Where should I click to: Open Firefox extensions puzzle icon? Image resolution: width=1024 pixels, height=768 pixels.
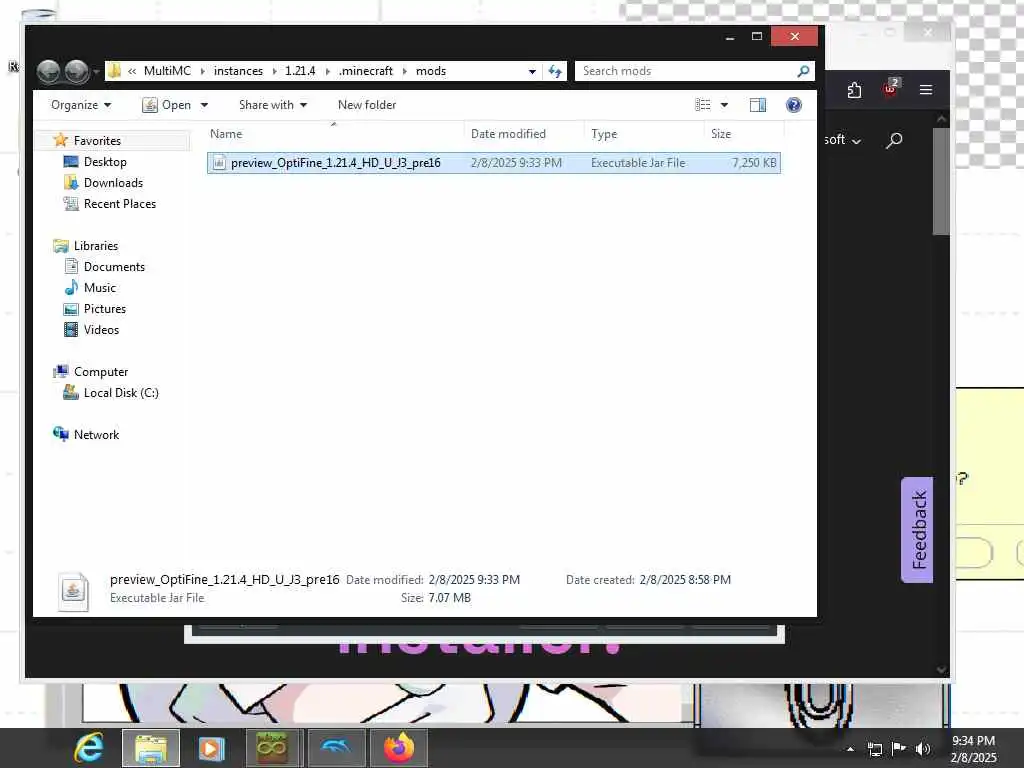coord(854,89)
